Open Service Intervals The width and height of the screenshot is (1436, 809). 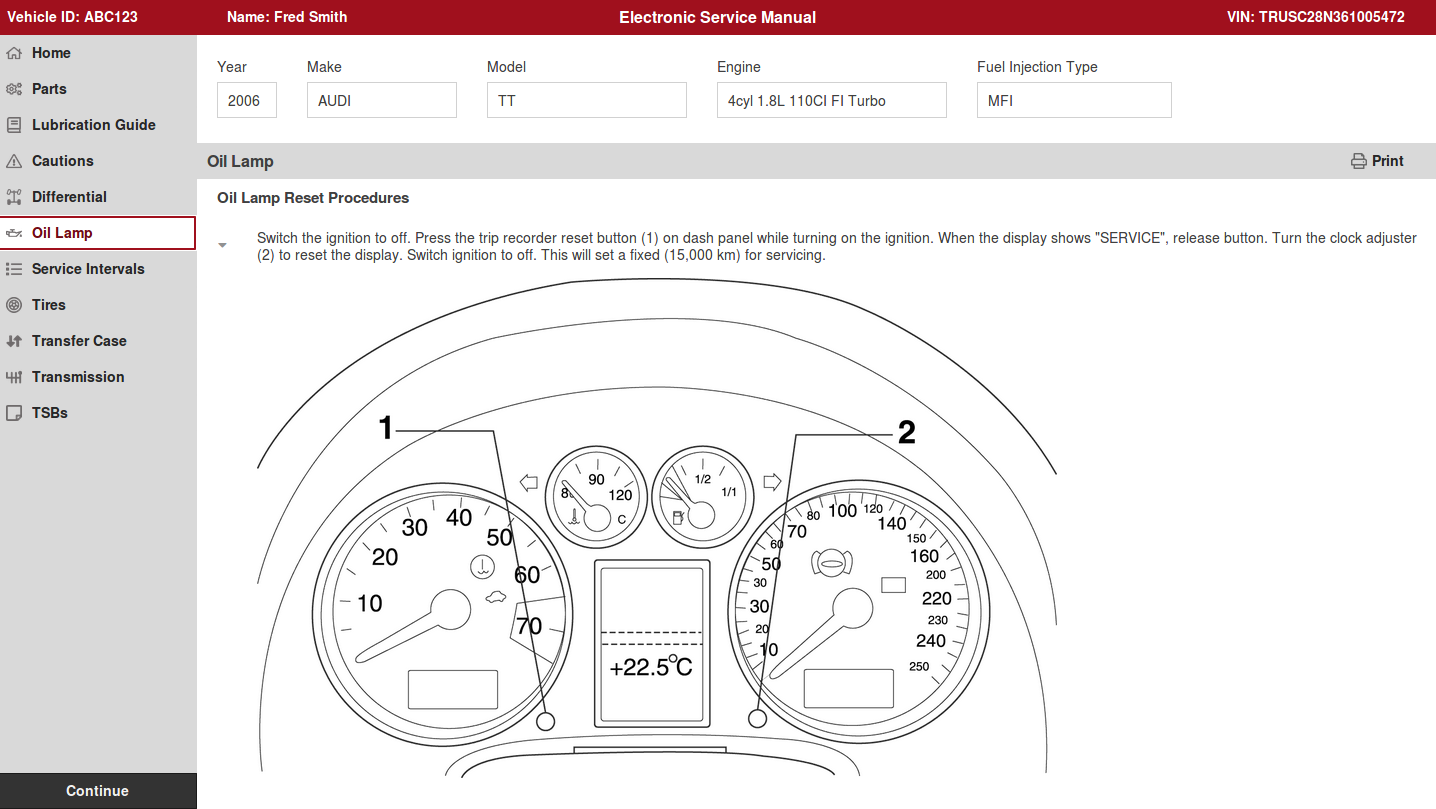98,269
